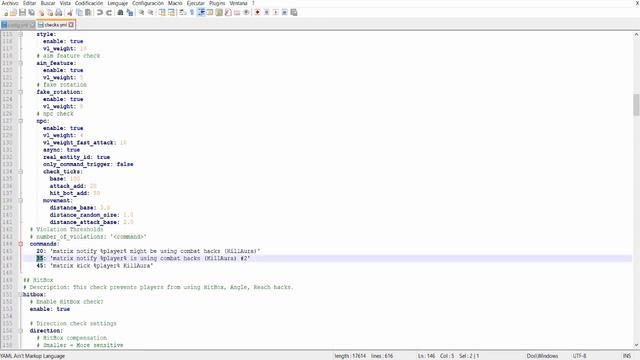This screenshot has height=360, width=640.
Task: Open the Archivo menu
Action: point(10,3)
